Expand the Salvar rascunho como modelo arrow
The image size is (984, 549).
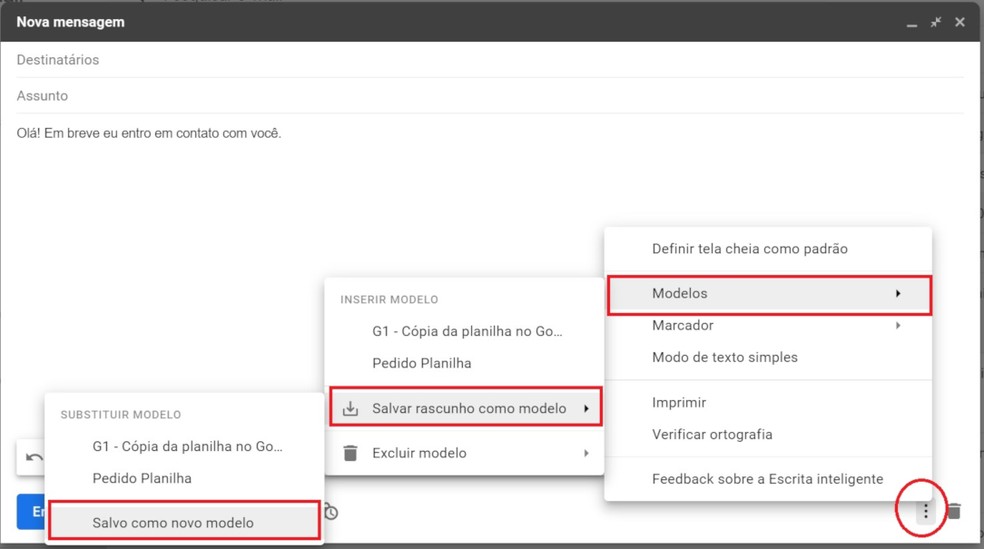(x=586, y=408)
